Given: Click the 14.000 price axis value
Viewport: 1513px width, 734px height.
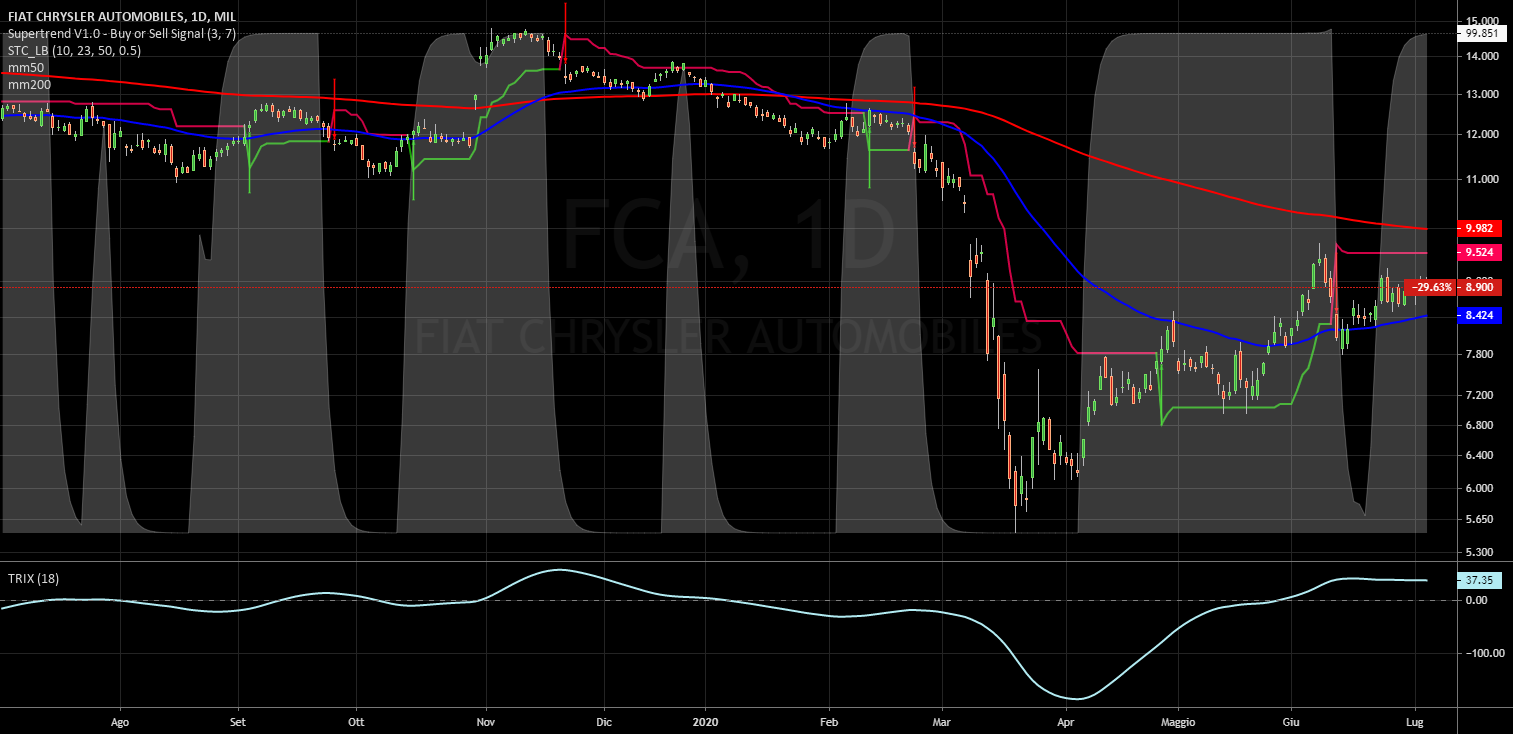Looking at the screenshot, I should coord(1482,56).
